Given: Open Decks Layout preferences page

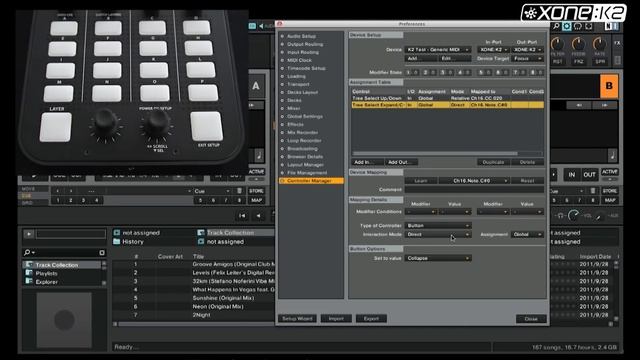Looking at the screenshot, I should click(x=302, y=92).
